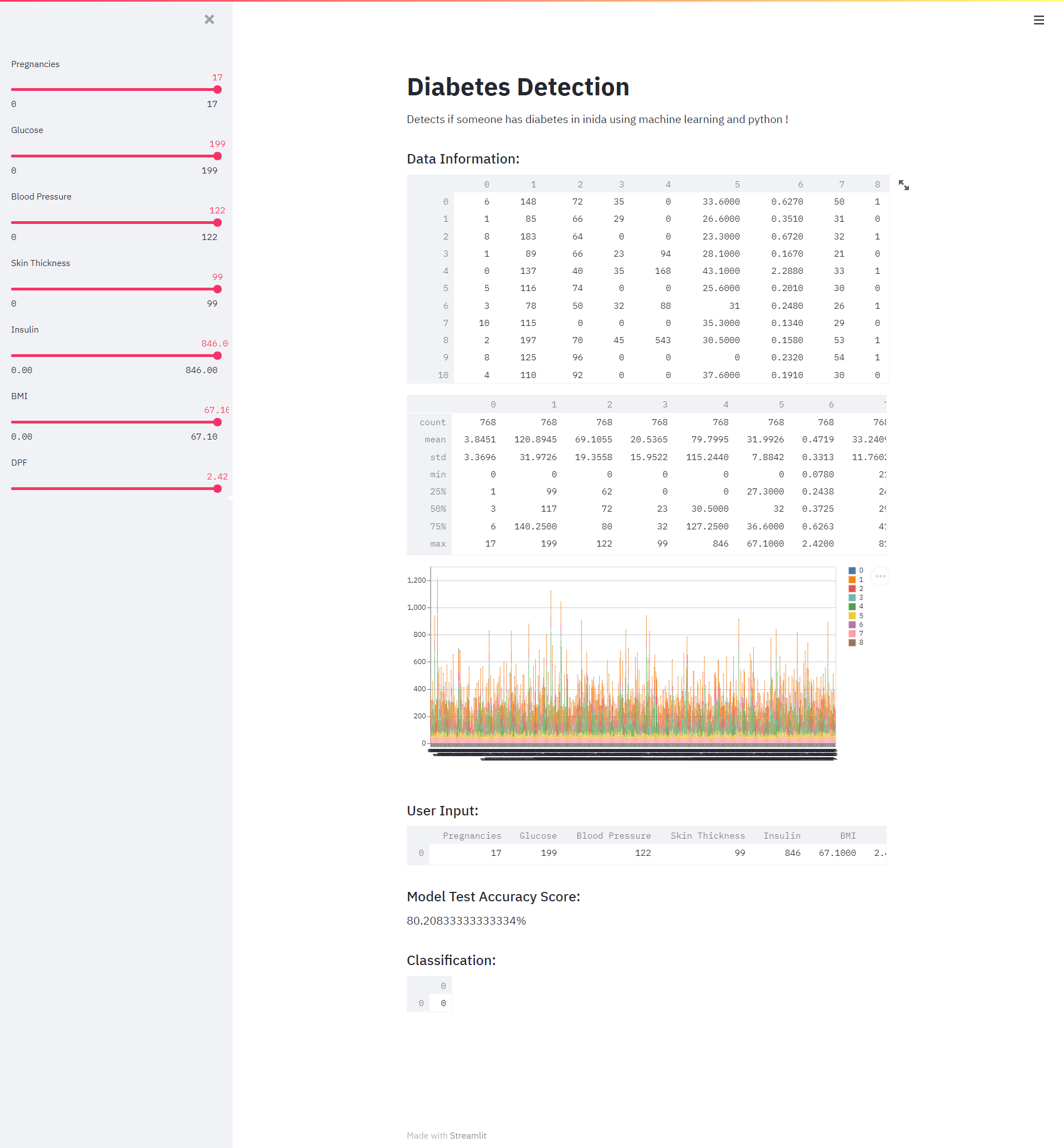Click the 67.1000 BMI value in User Input
This screenshot has width=1064, height=1148.
click(x=837, y=853)
